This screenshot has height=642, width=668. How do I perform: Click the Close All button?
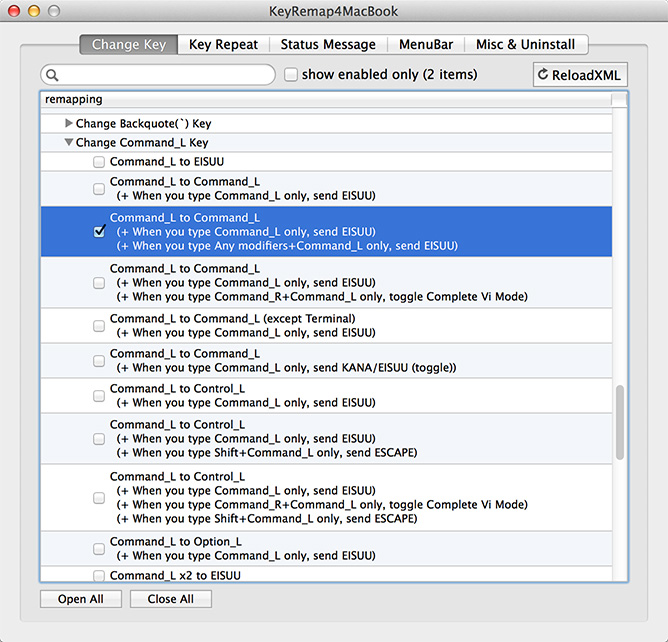coord(171,599)
